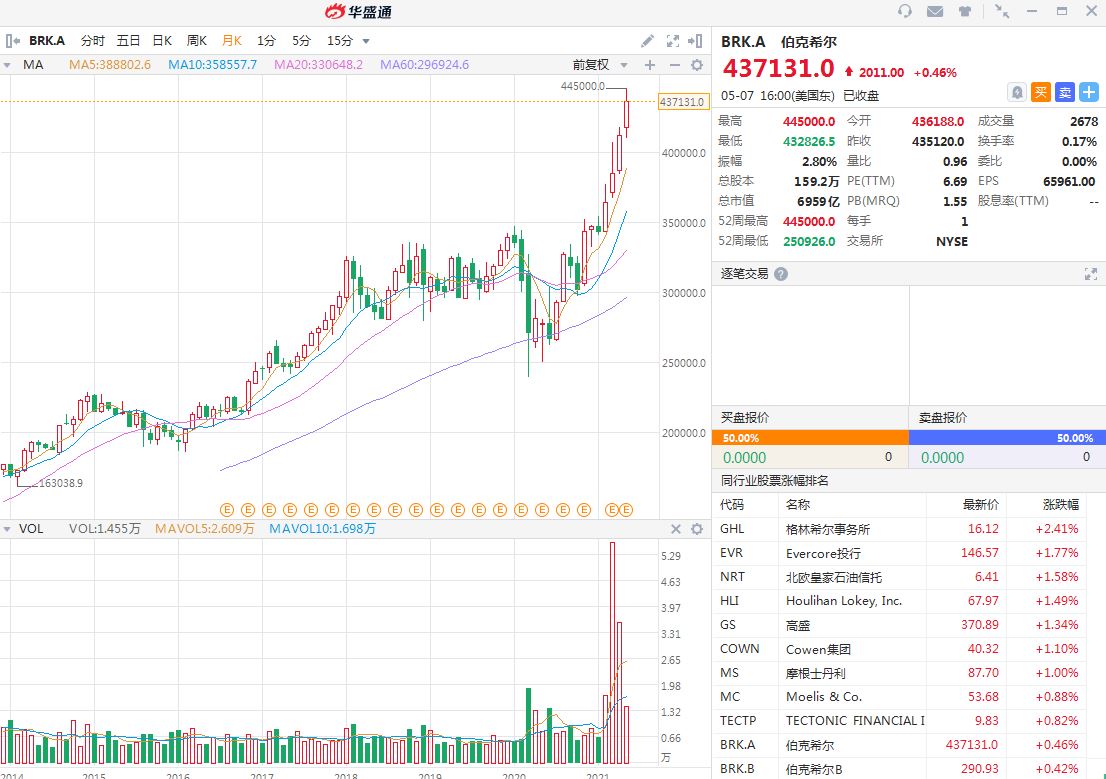The width and height of the screenshot is (1106, 779).
Task: Expand more minute intervals after 15分
Action: [x=366, y=41]
